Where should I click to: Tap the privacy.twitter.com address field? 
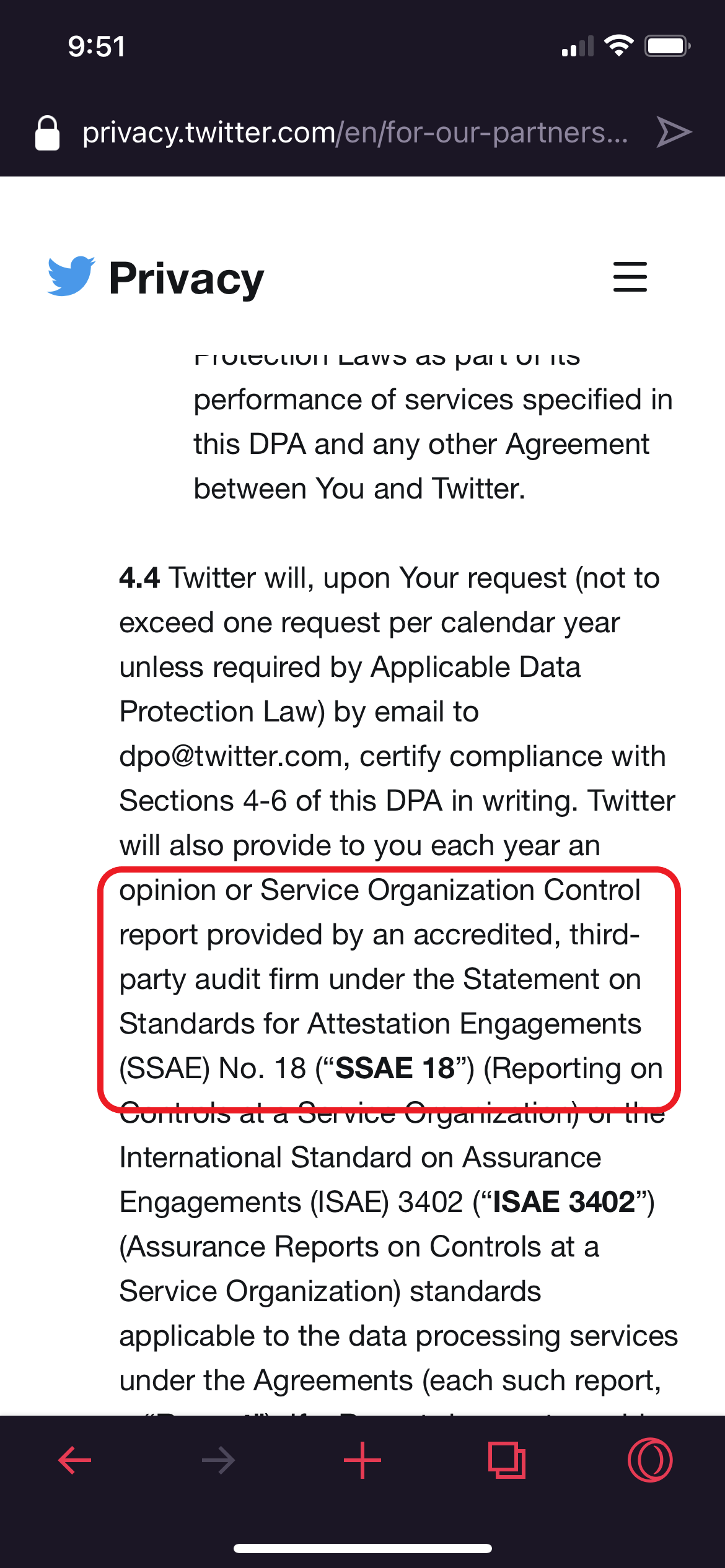[355, 133]
